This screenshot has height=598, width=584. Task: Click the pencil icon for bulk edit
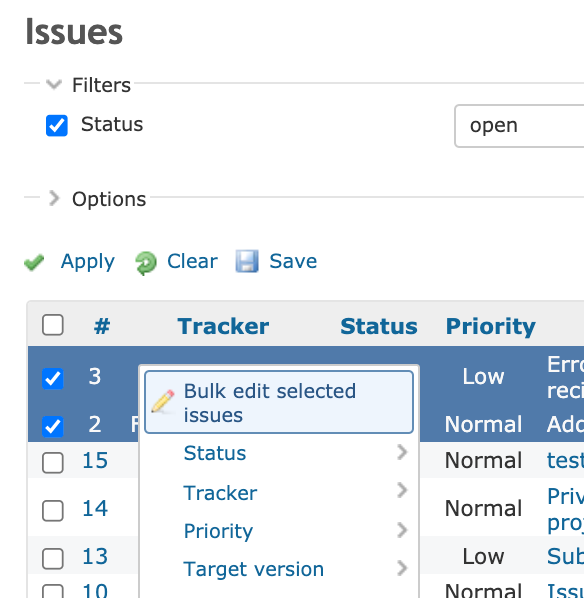(x=163, y=401)
